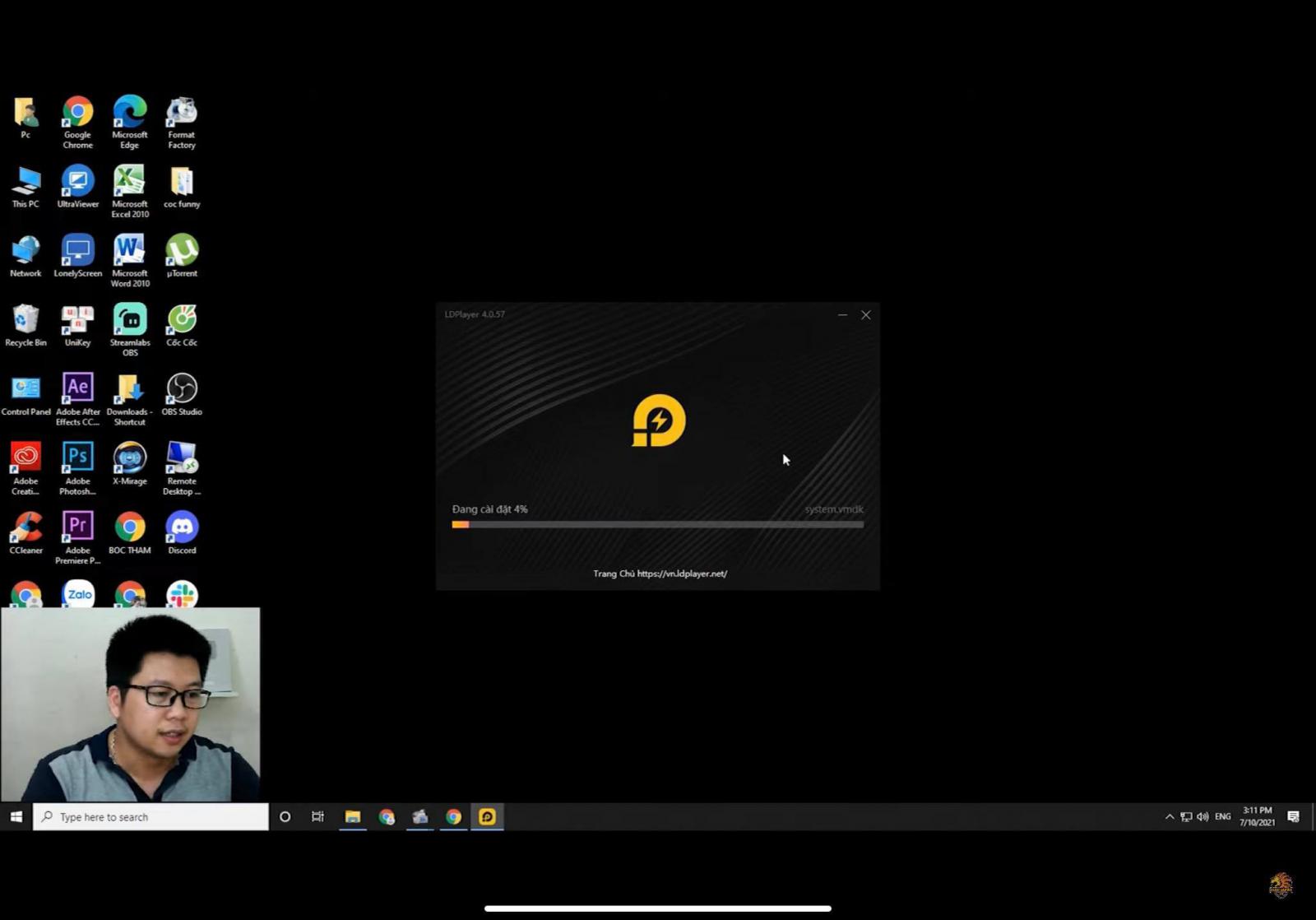Open UltraViewer desktop shortcut

[x=77, y=187]
